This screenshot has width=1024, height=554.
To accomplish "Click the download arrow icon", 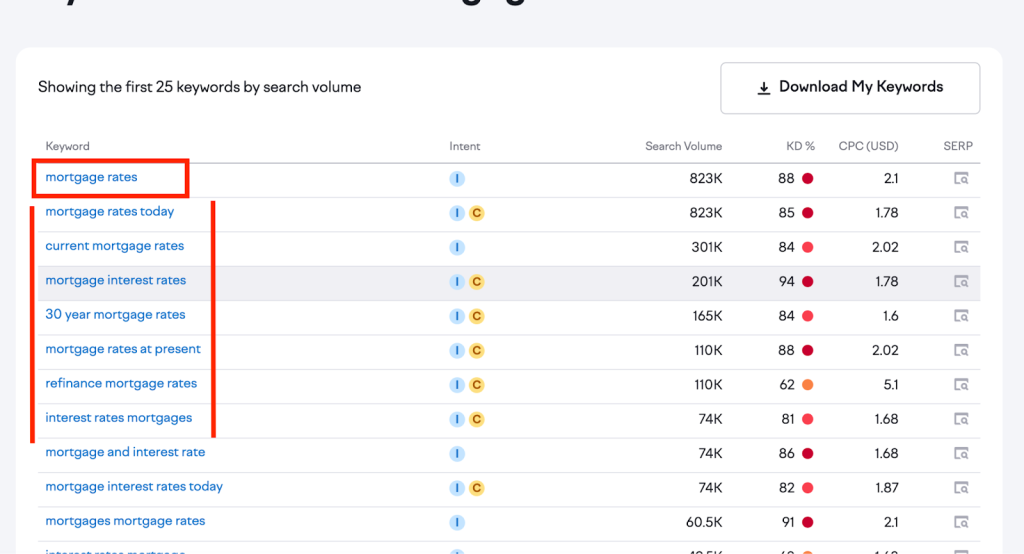I will tap(764, 88).
